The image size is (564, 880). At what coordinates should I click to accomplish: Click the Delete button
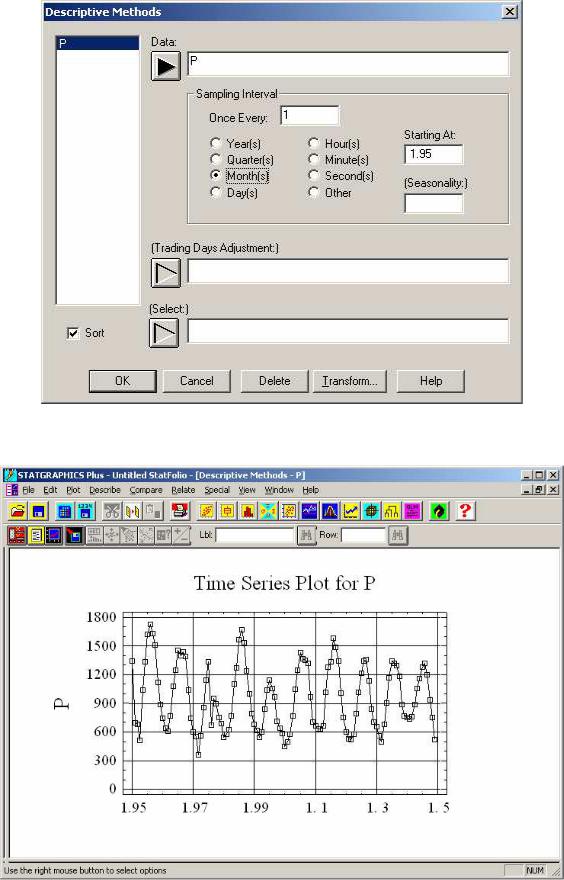tap(274, 381)
